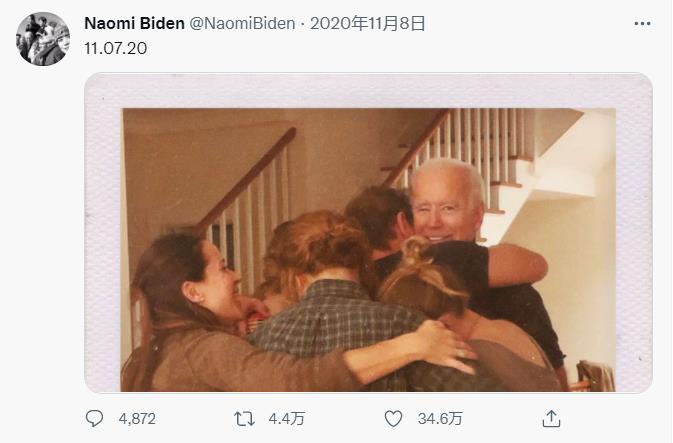Open the circular profile avatar of the tweet author
Viewport: 673px width, 443px height.
(43, 39)
